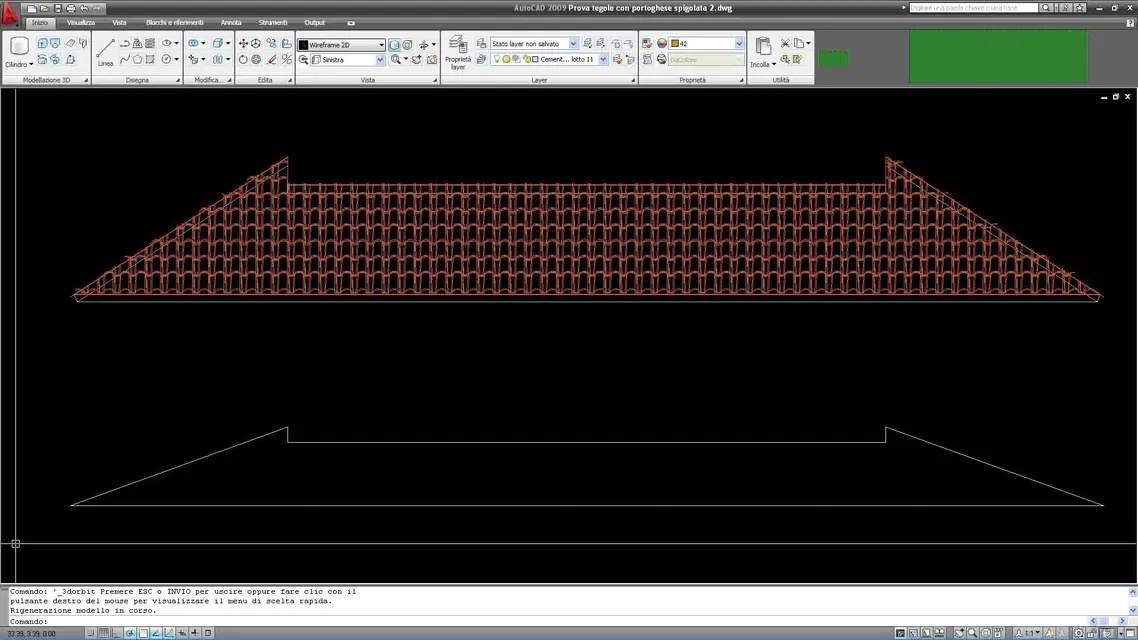1138x640 pixels.
Task: Open the Stato layer non salvato dropdown
Action: point(573,44)
